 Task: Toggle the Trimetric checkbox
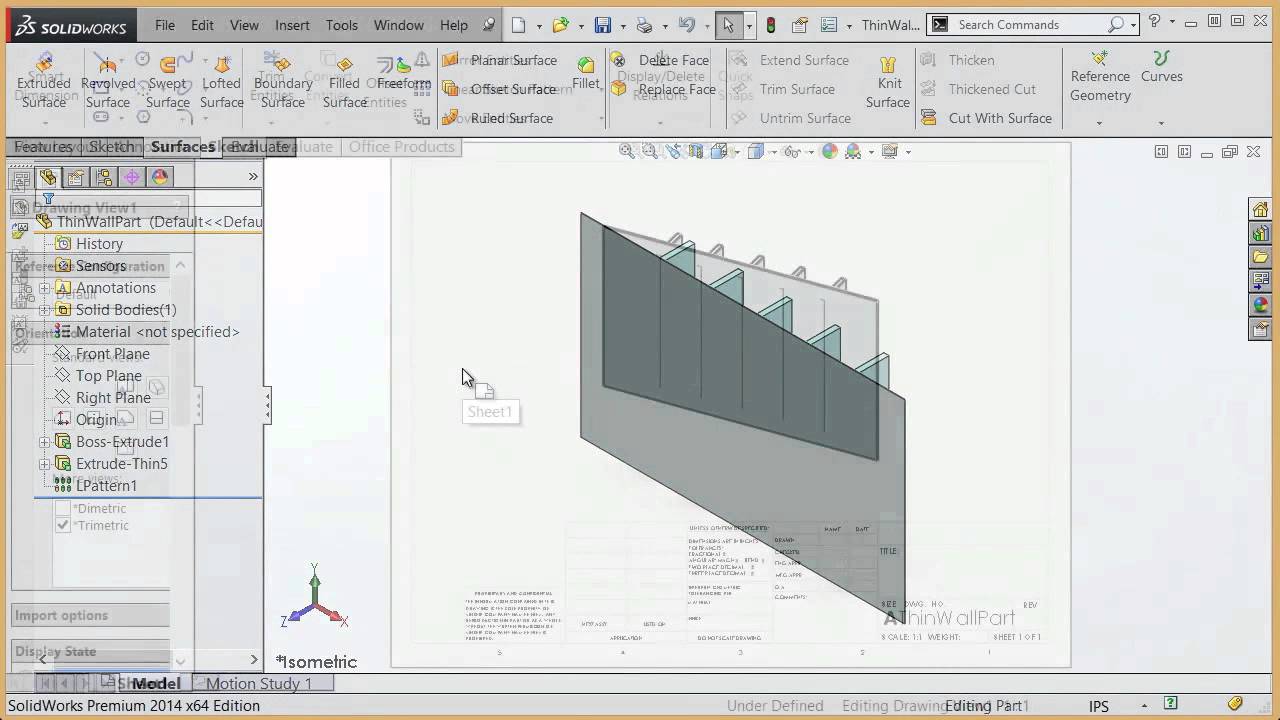click(63, 525)
